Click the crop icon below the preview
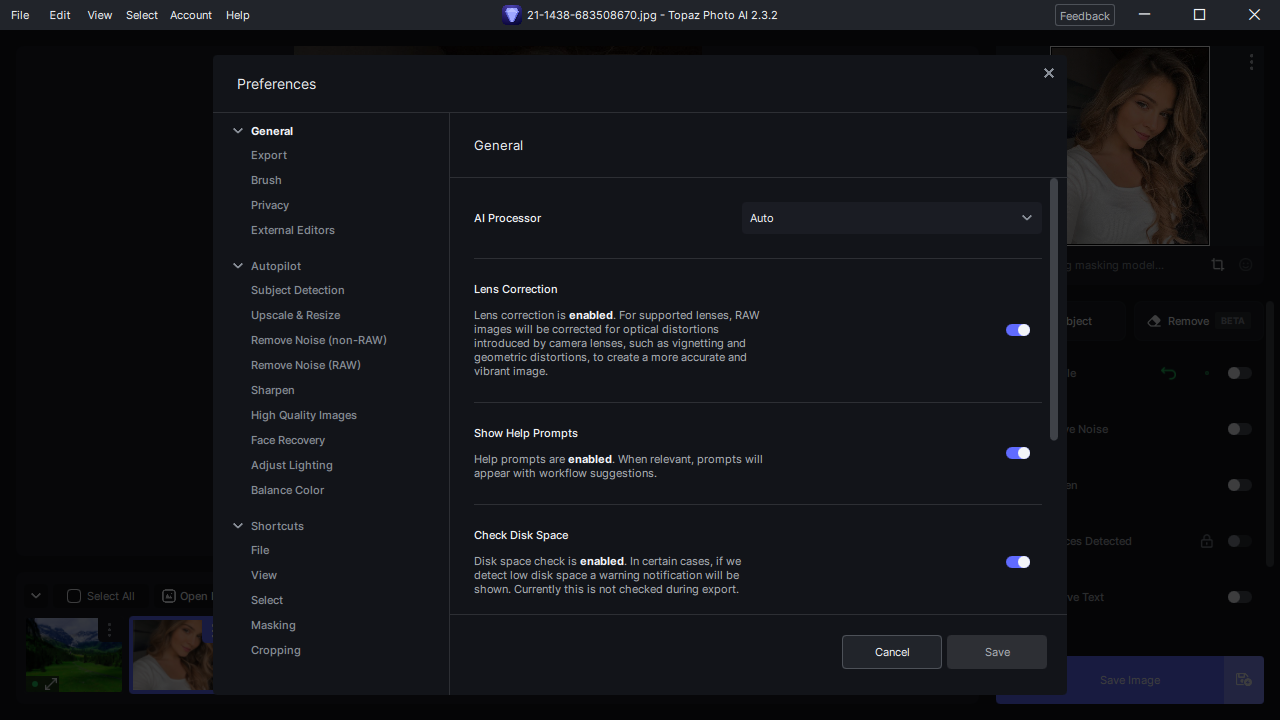This screenshot has width=1280, height=720. pos(1217,265)
